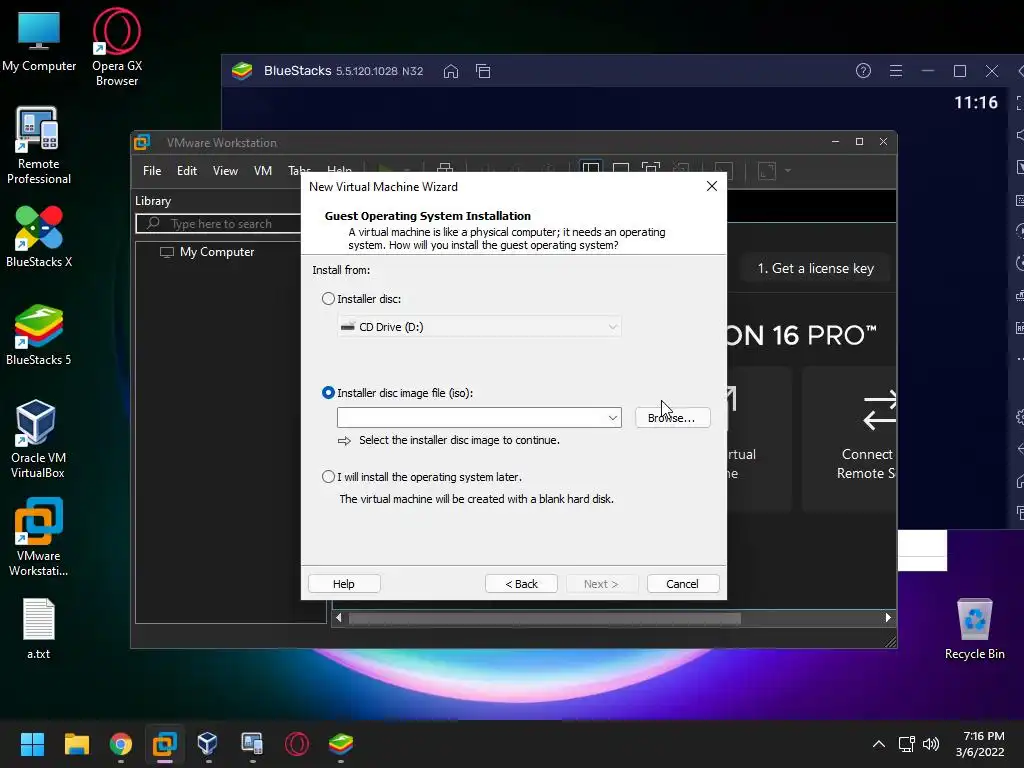The image size is (1024, 768).
Task: Click BlueStacks multi-instance windows icon
Action: pyautogui.click(x=483, y=71)
